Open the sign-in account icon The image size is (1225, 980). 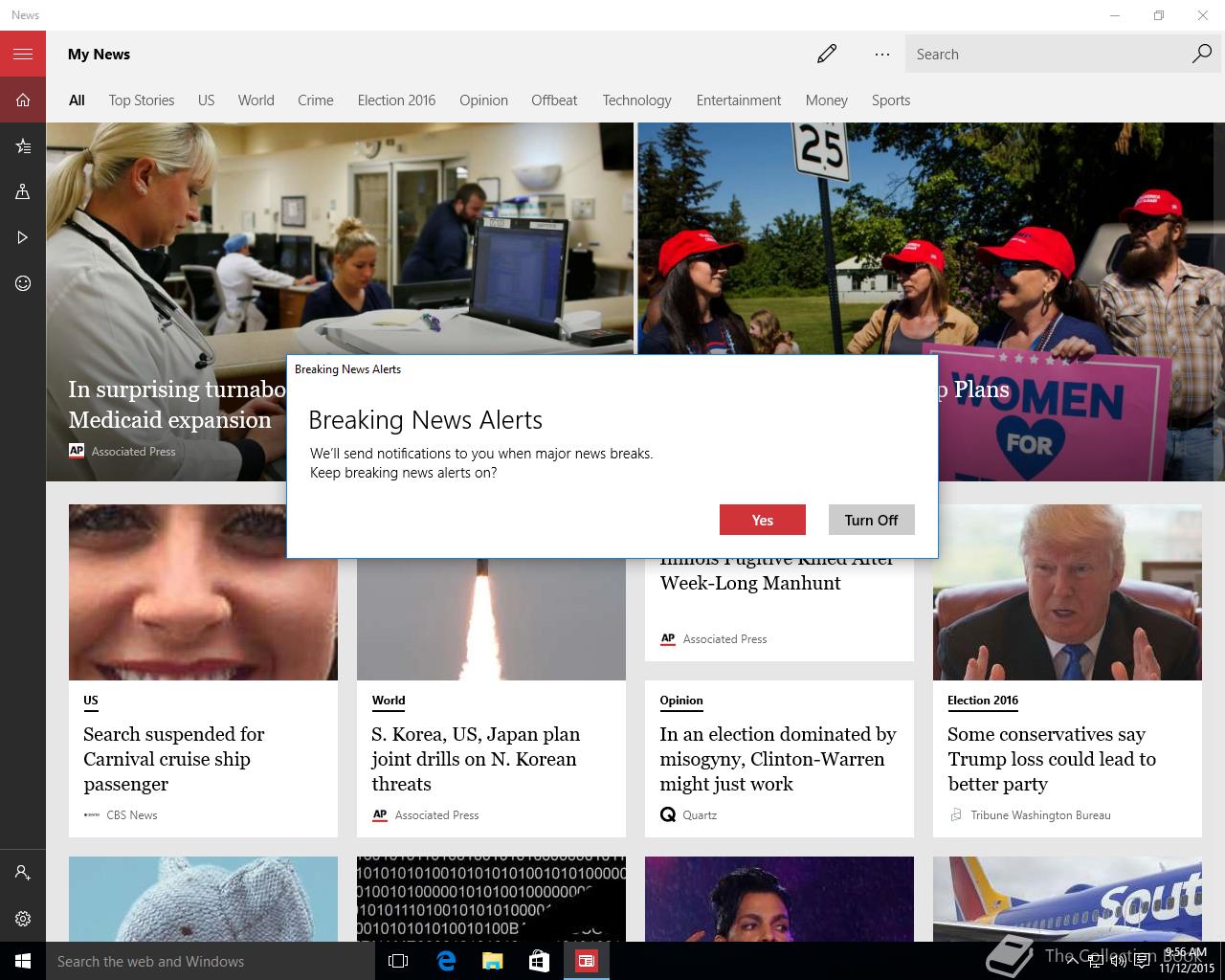point(23,873)
